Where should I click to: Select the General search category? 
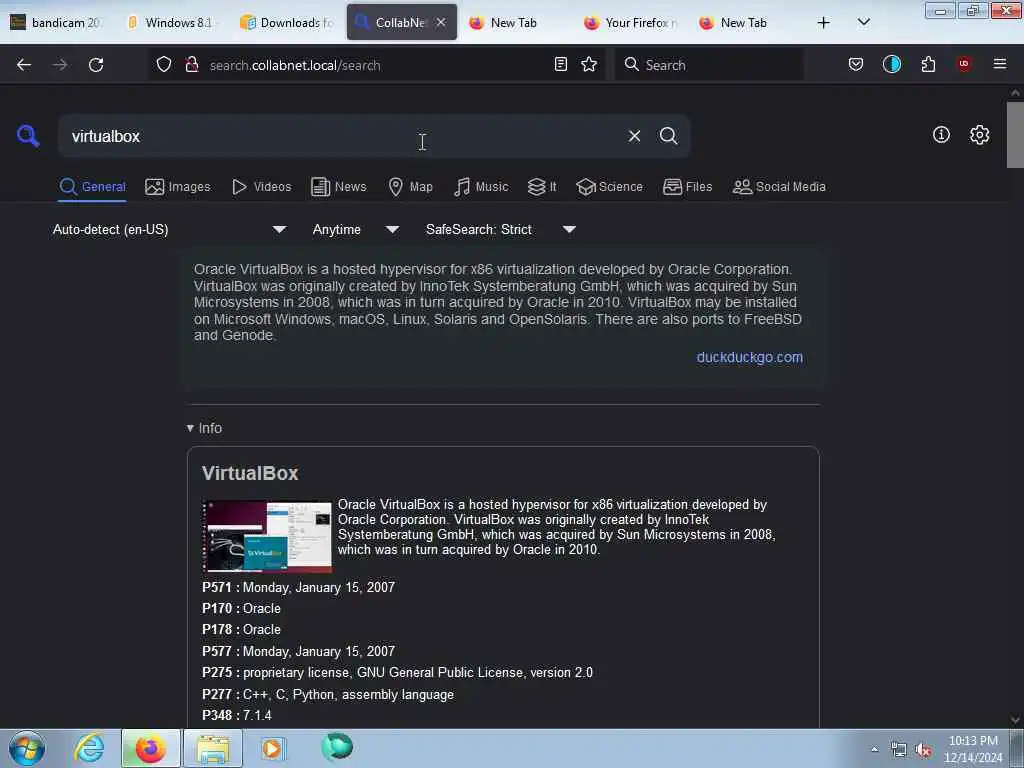[92, 187]
